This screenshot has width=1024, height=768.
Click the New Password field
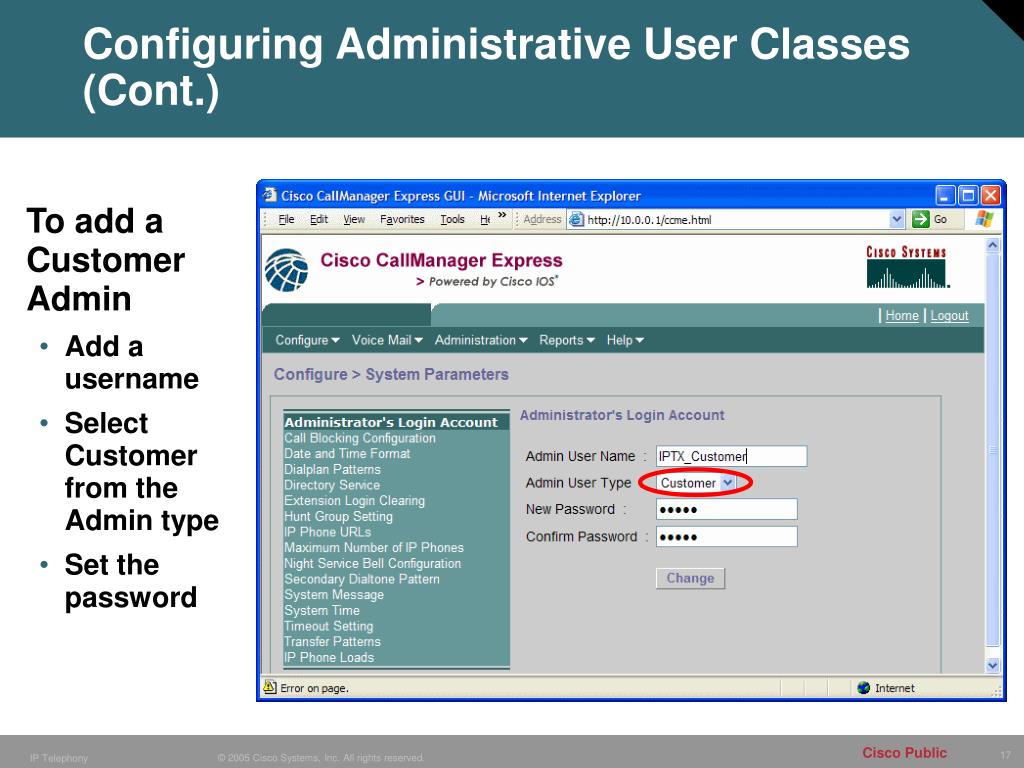pos(727,509)
